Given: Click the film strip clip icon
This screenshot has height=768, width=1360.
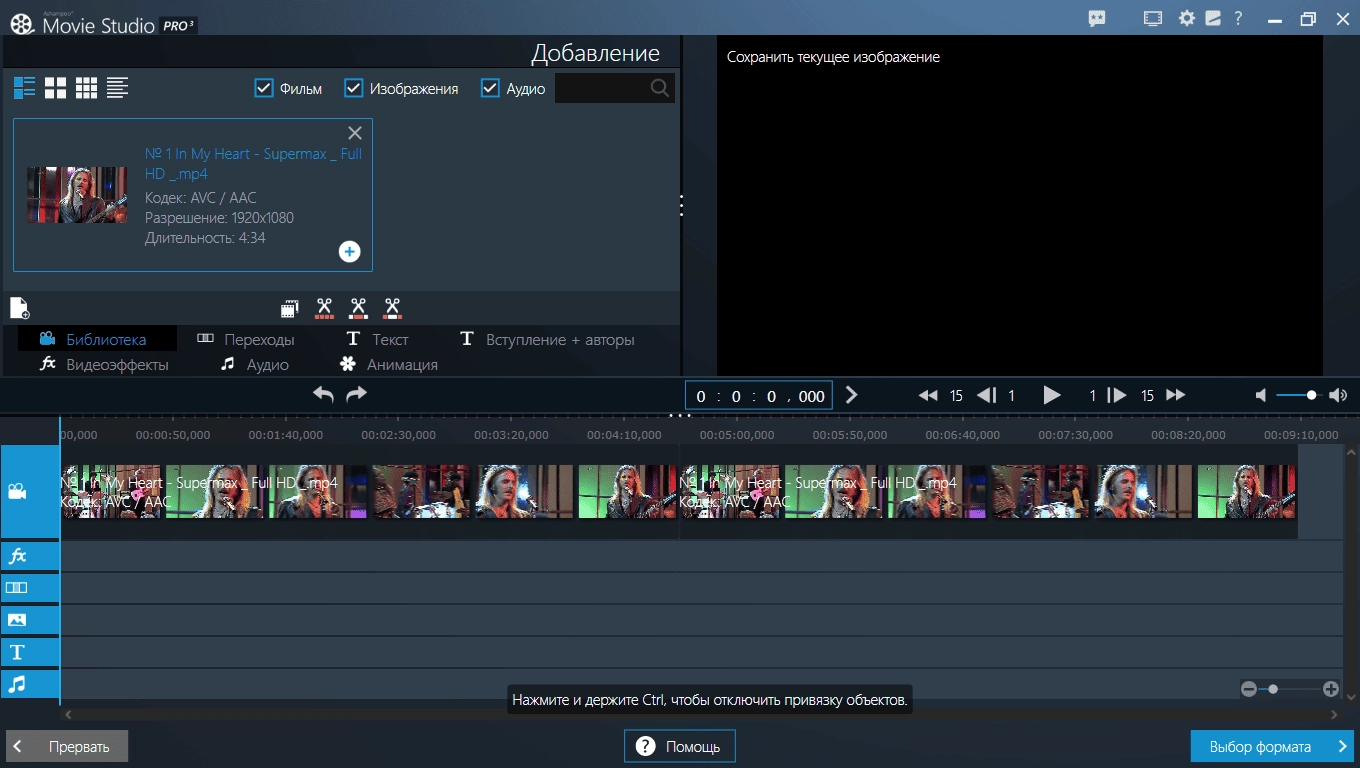Looking at the screenshot, I should coord(290,308).
